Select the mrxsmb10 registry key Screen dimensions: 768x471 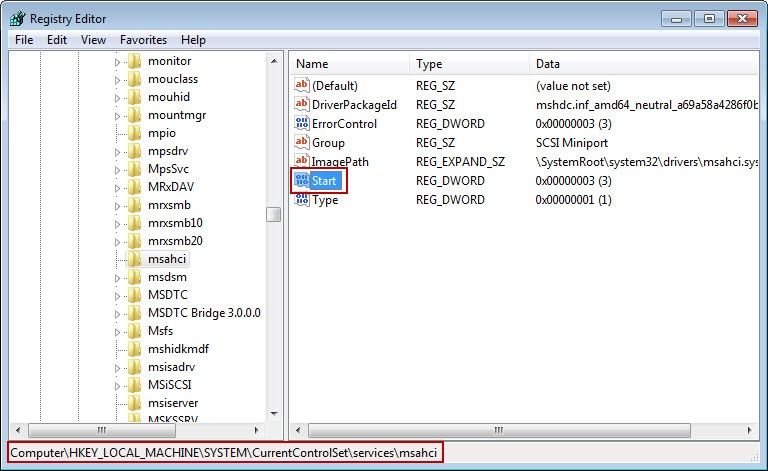tap(175, 223)
